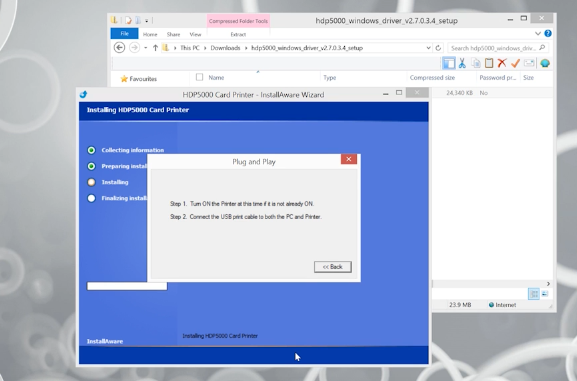Click the folder icon in address bar
The height and width of the screenshot is (381, 577).
(x=166, y=47)
